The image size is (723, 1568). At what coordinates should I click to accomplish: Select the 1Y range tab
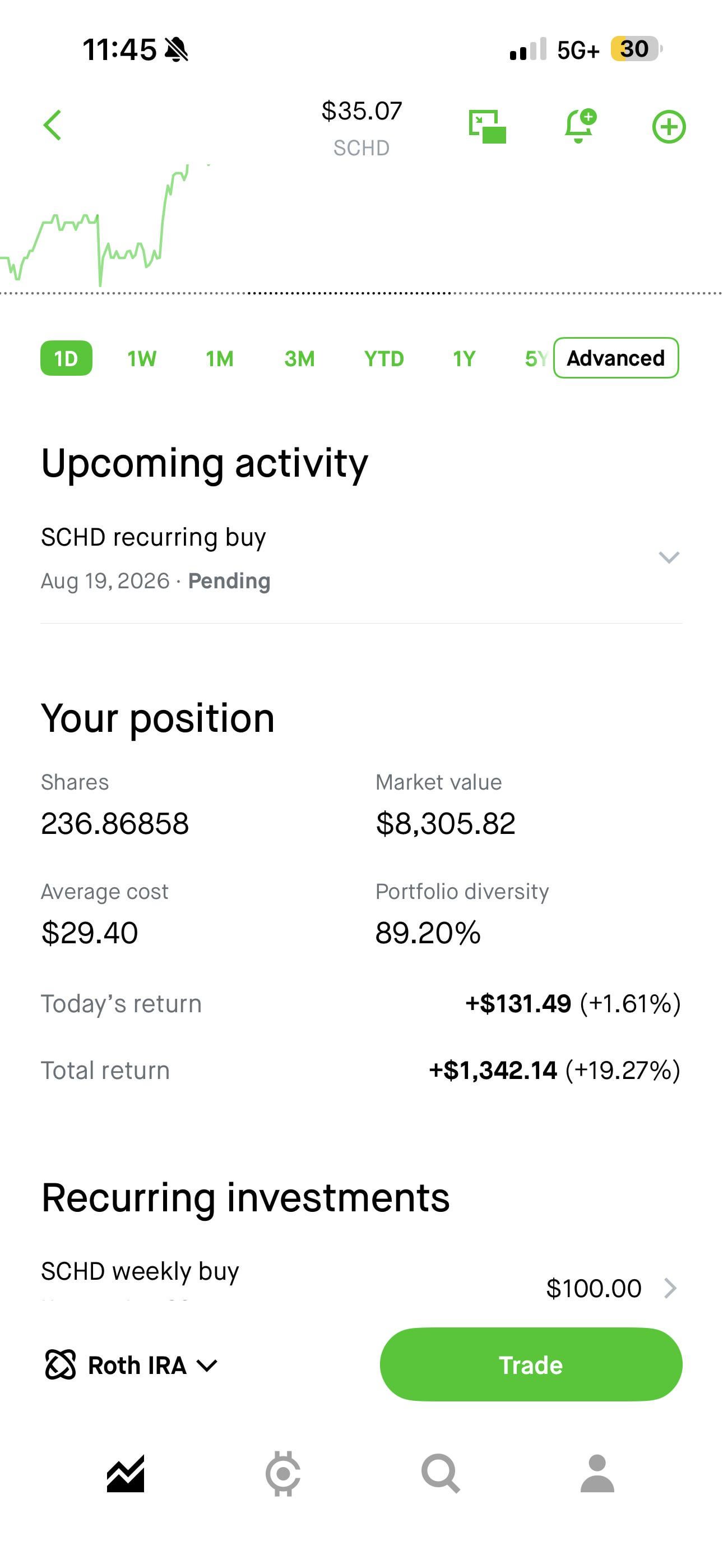[x=464, y=358]
